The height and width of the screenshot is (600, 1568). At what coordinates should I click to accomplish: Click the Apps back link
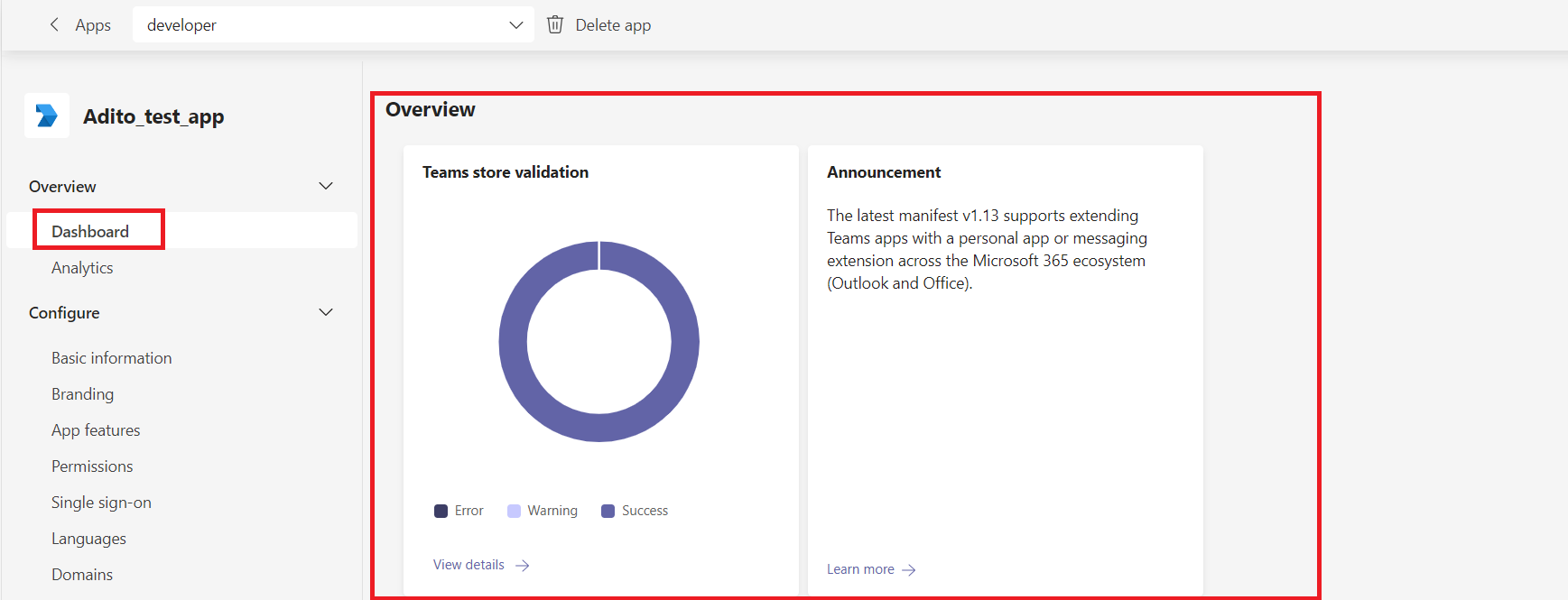coord(93,25)
